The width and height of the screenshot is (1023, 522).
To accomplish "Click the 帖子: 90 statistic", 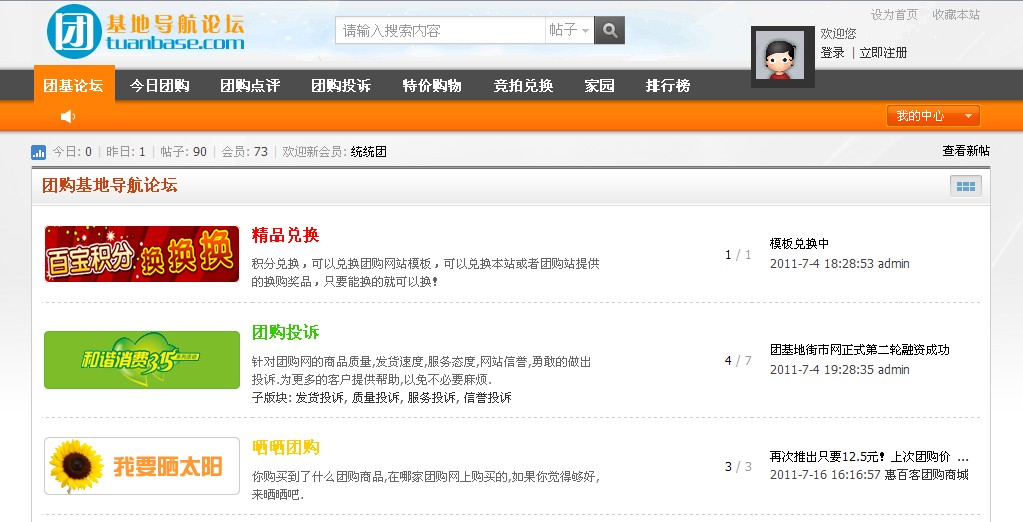I will click(183, 151).
